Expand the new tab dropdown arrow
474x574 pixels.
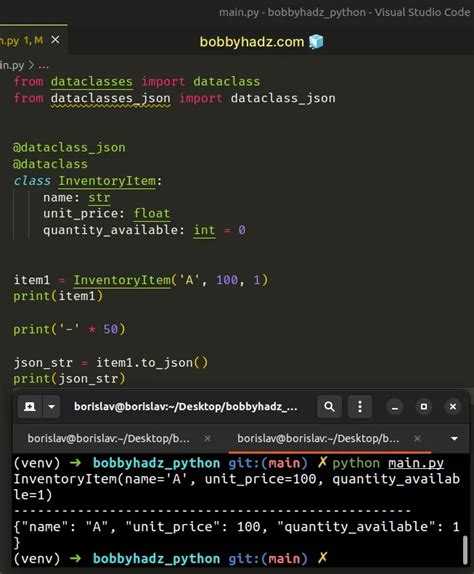pos(52,406)
